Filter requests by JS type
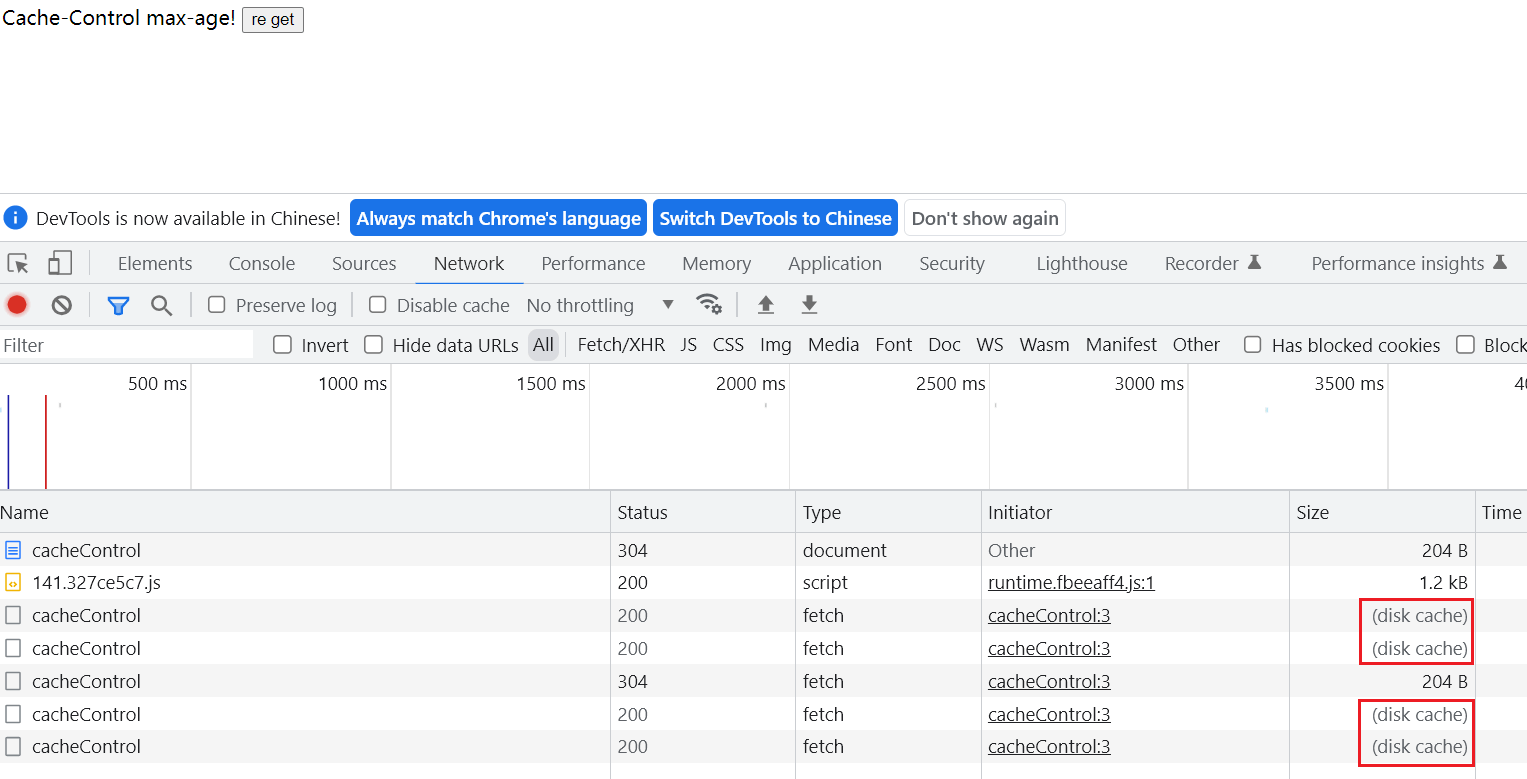The width and height of the screenshot is (1527, 779). (x=689, y=345)
